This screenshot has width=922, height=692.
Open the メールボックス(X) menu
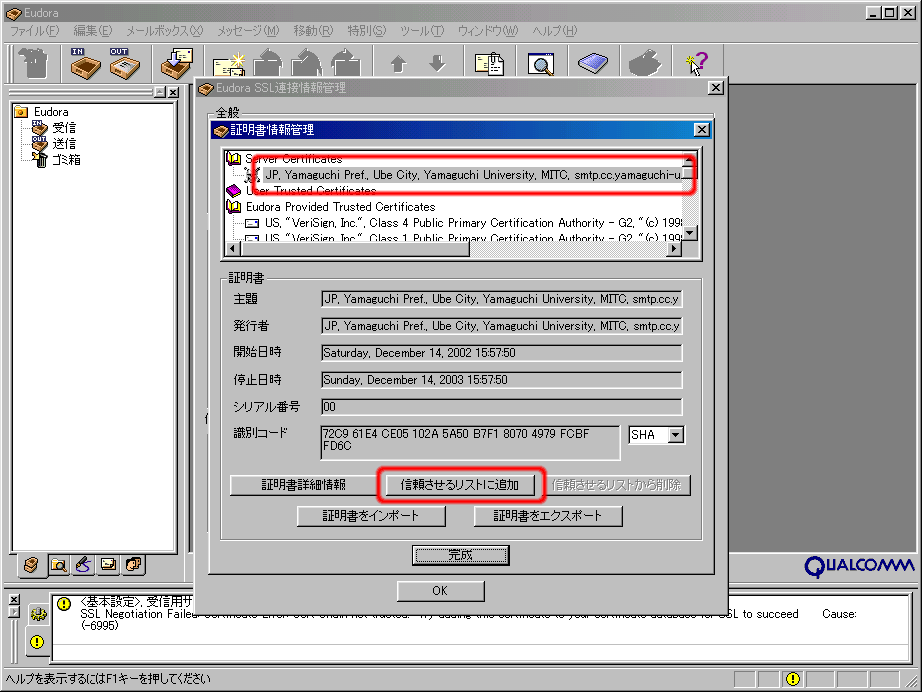pyautogui.click(x=164, y=31)
